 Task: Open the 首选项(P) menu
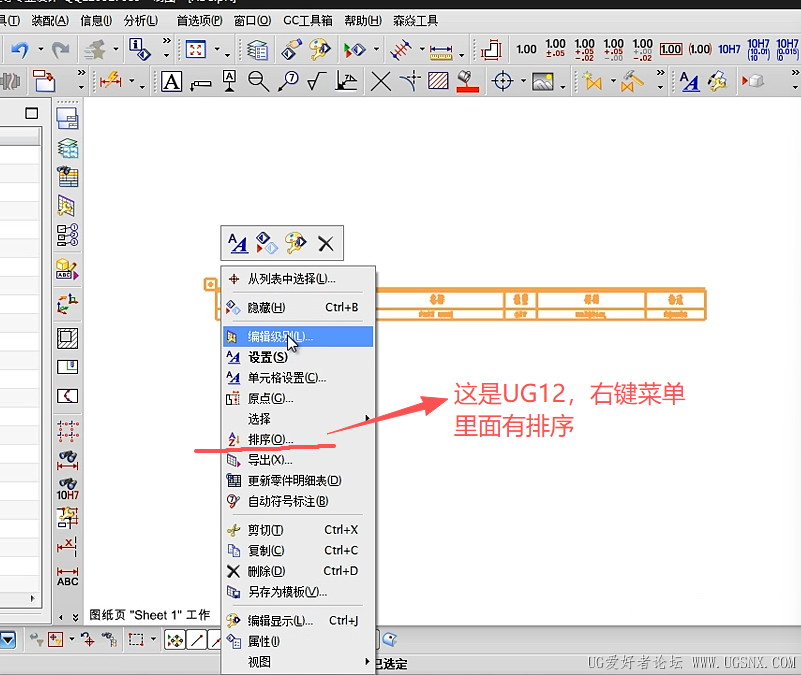point(200,20)
